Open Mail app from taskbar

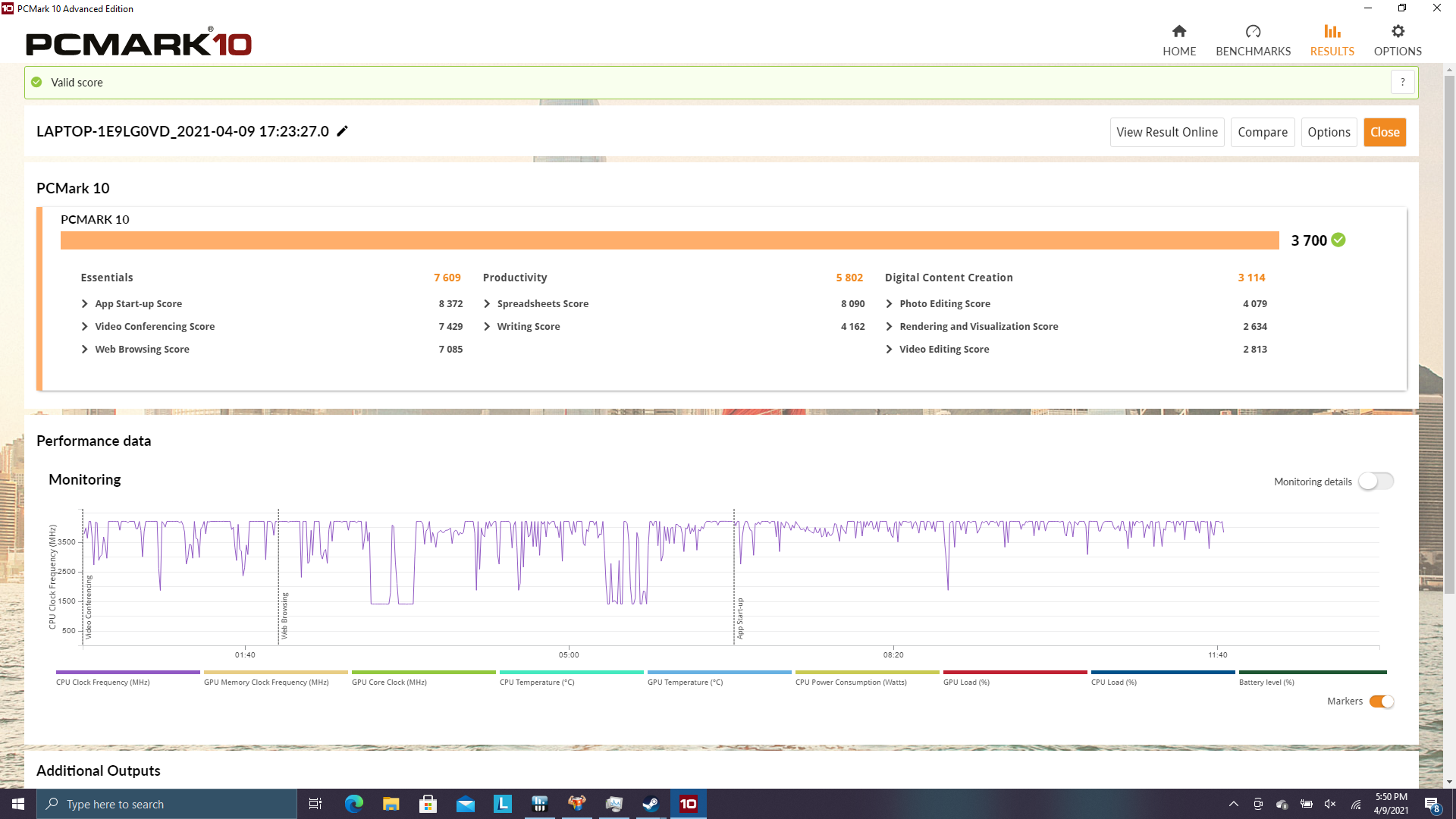[x=466, y=804]
